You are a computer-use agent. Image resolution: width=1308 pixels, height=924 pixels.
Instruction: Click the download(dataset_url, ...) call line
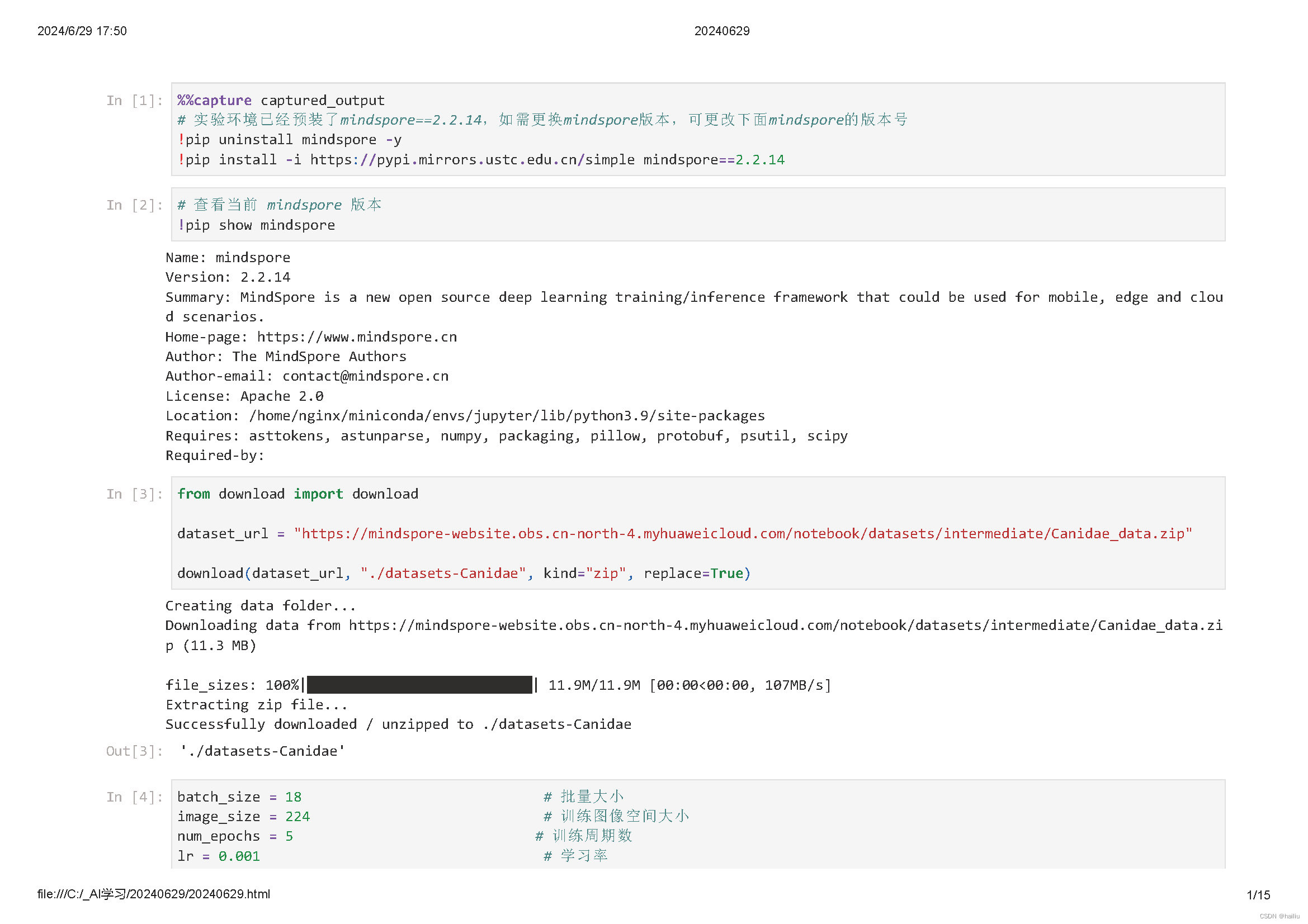[x=464, y=574]
